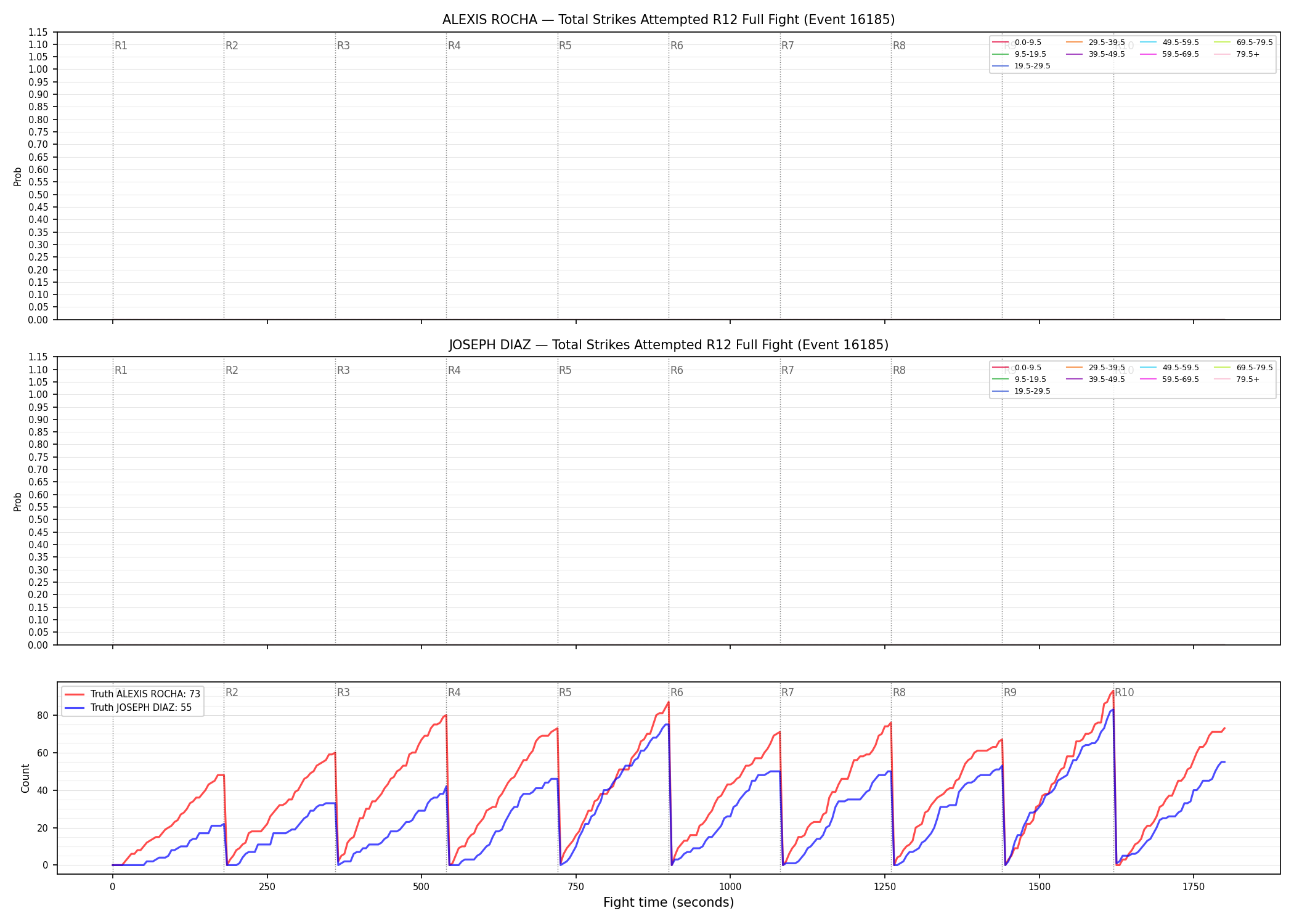Click the R4 round marker in Diaz chart
The height and width of the screenshot is (924, 1294).
[x=454, y=370]
